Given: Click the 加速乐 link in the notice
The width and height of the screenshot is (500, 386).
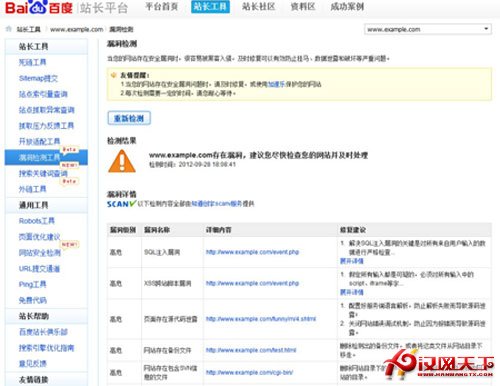Looking at the screenshot, I should 276,84.
